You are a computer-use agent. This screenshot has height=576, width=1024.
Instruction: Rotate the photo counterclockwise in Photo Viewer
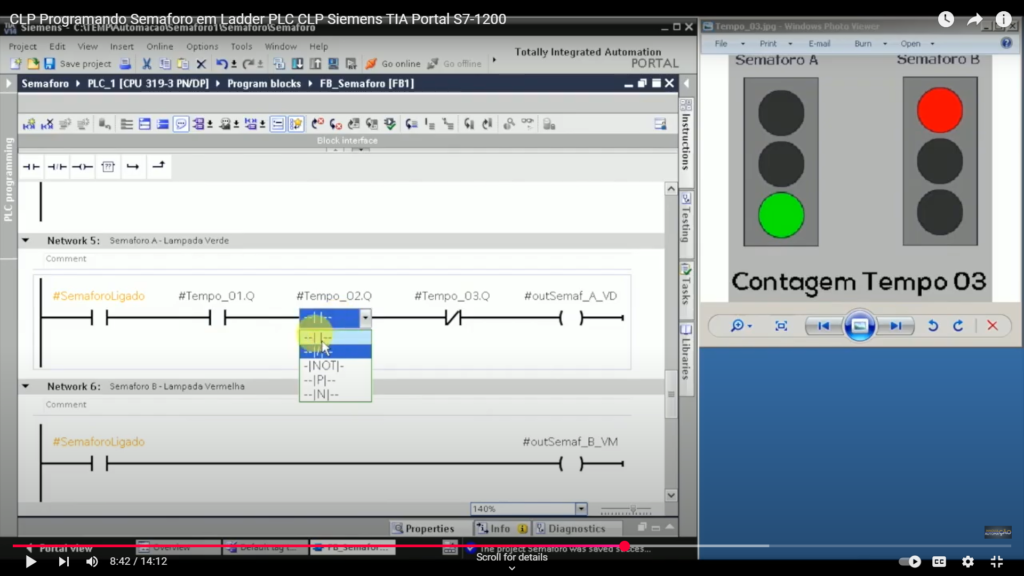933,325
